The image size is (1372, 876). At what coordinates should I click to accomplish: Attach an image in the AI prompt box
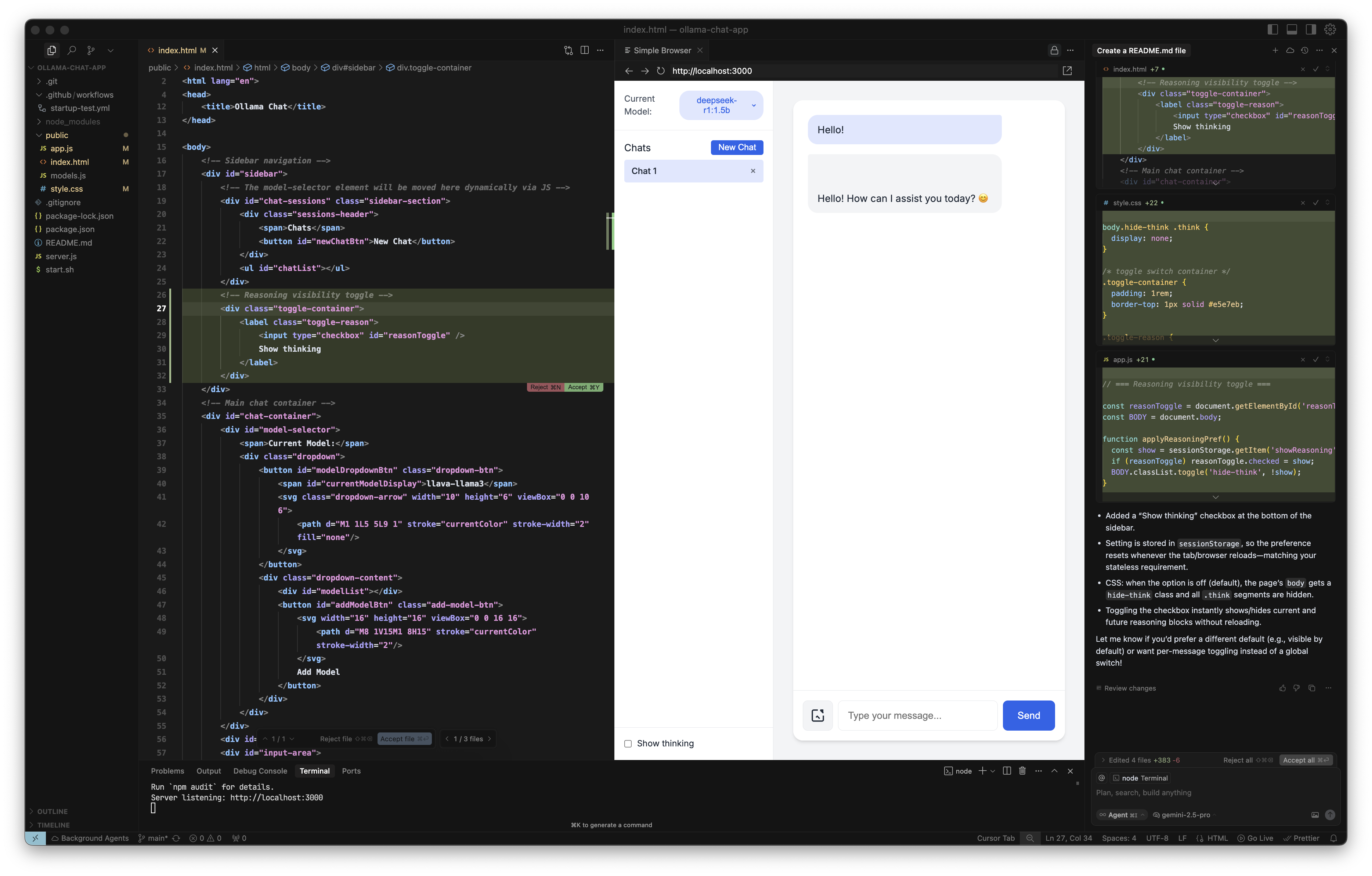[1315, 815]
